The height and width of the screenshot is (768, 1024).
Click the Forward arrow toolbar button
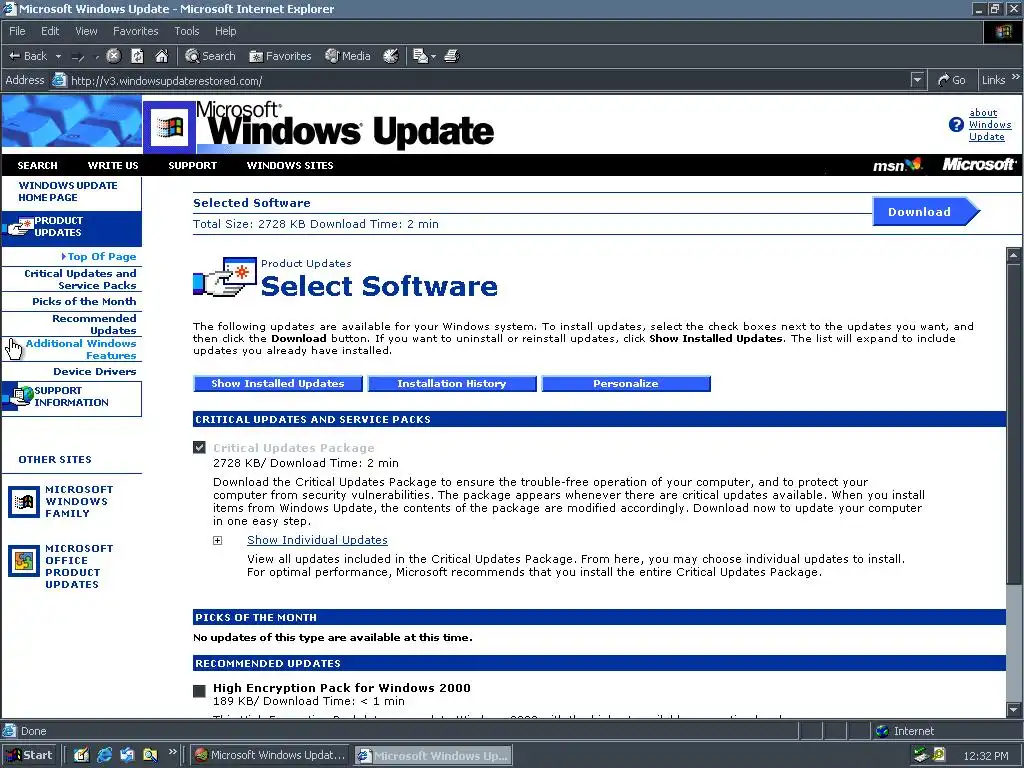(78, 57)
